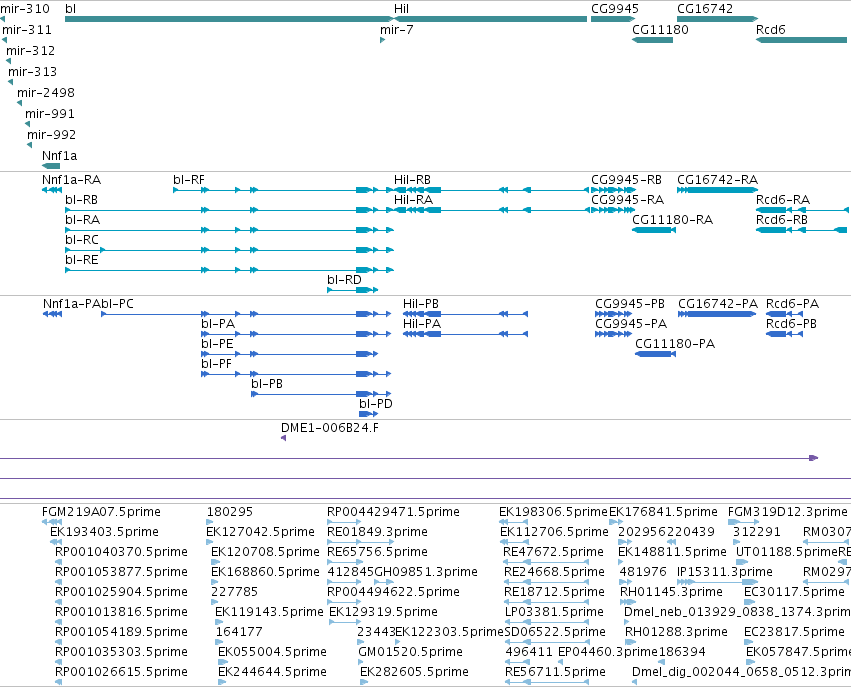851x687 pixels.
Task: Click the bl-PE protein label
Action: 217,344
